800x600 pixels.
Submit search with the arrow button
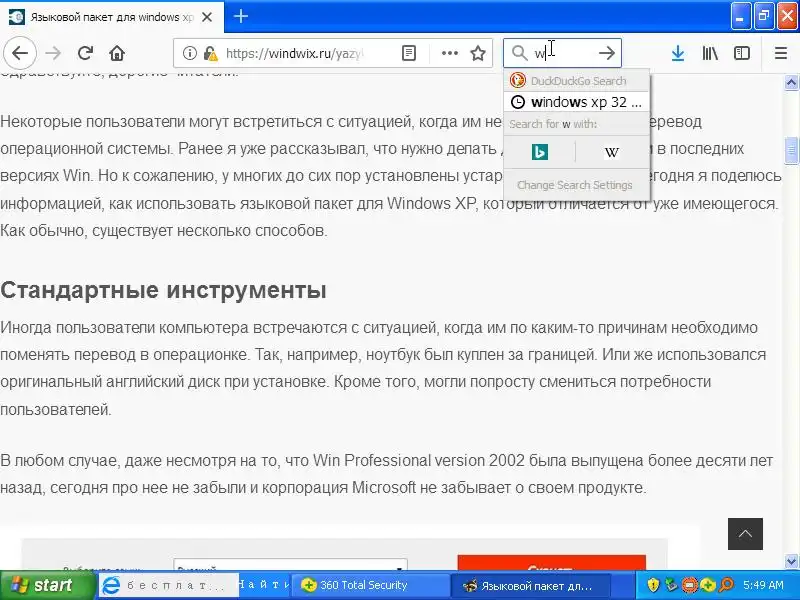tap(607, 53)
